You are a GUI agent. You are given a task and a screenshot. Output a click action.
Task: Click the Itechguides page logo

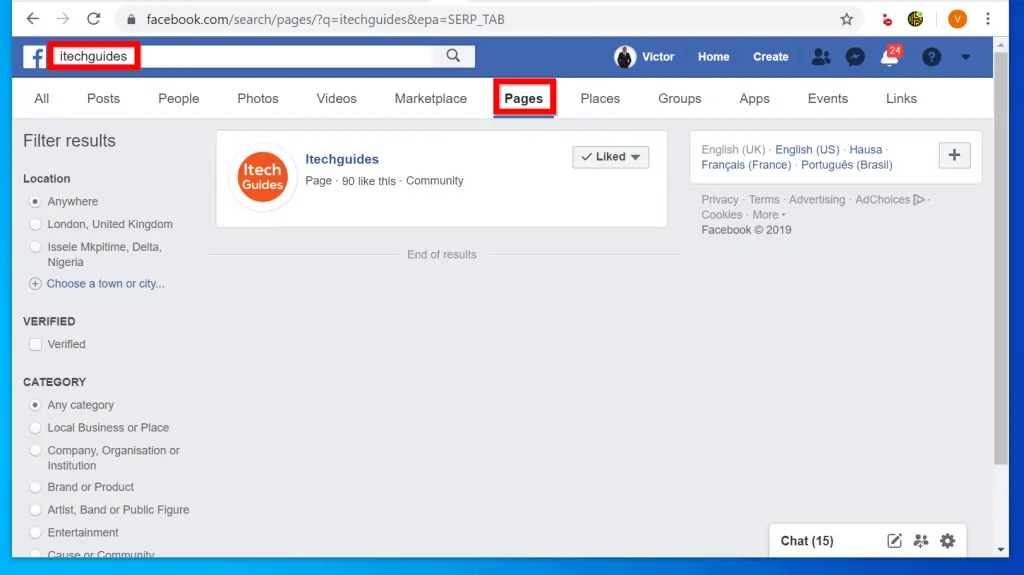[263, 177]
